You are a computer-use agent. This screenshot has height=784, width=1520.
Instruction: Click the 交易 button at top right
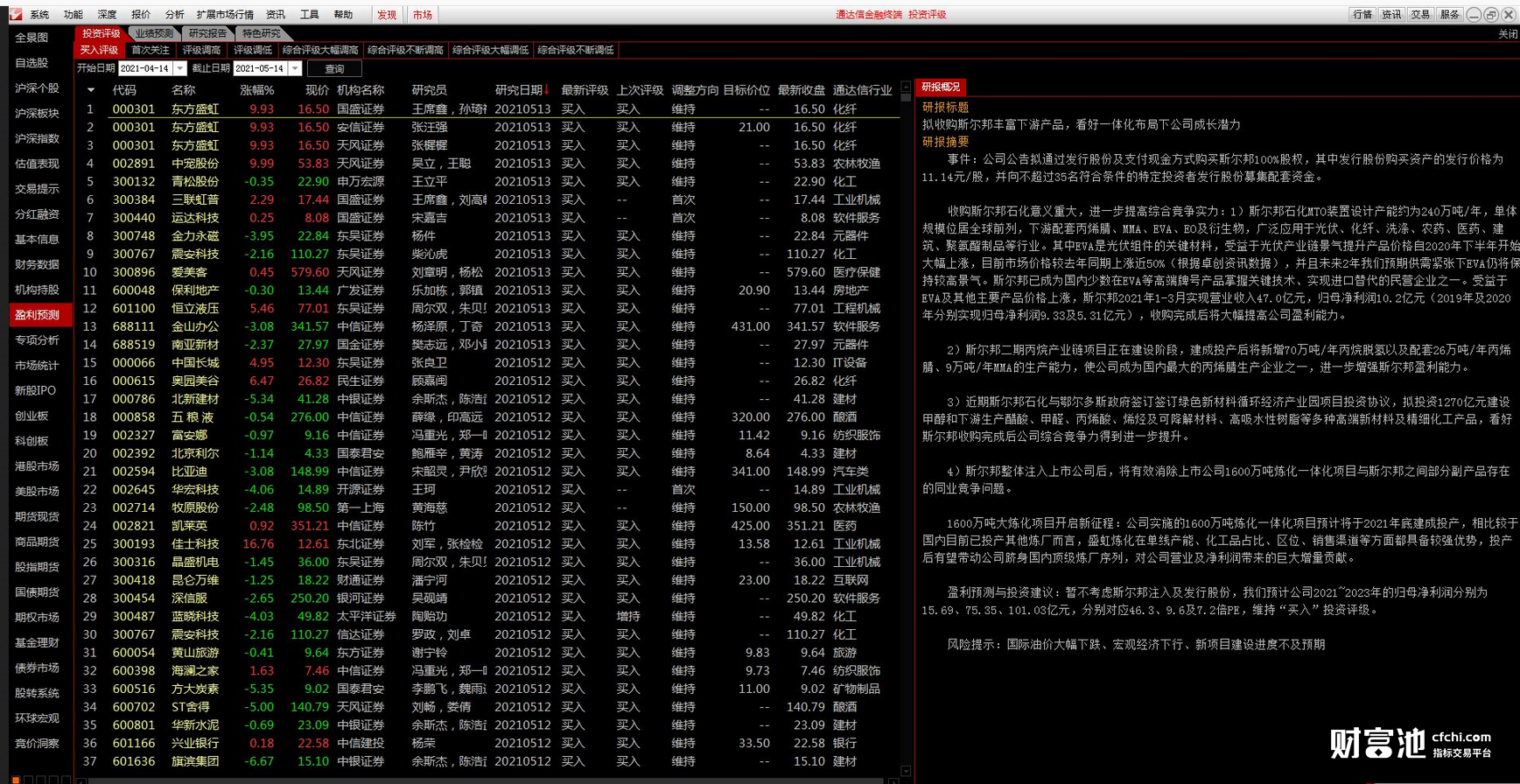[x=1420, y=15]
